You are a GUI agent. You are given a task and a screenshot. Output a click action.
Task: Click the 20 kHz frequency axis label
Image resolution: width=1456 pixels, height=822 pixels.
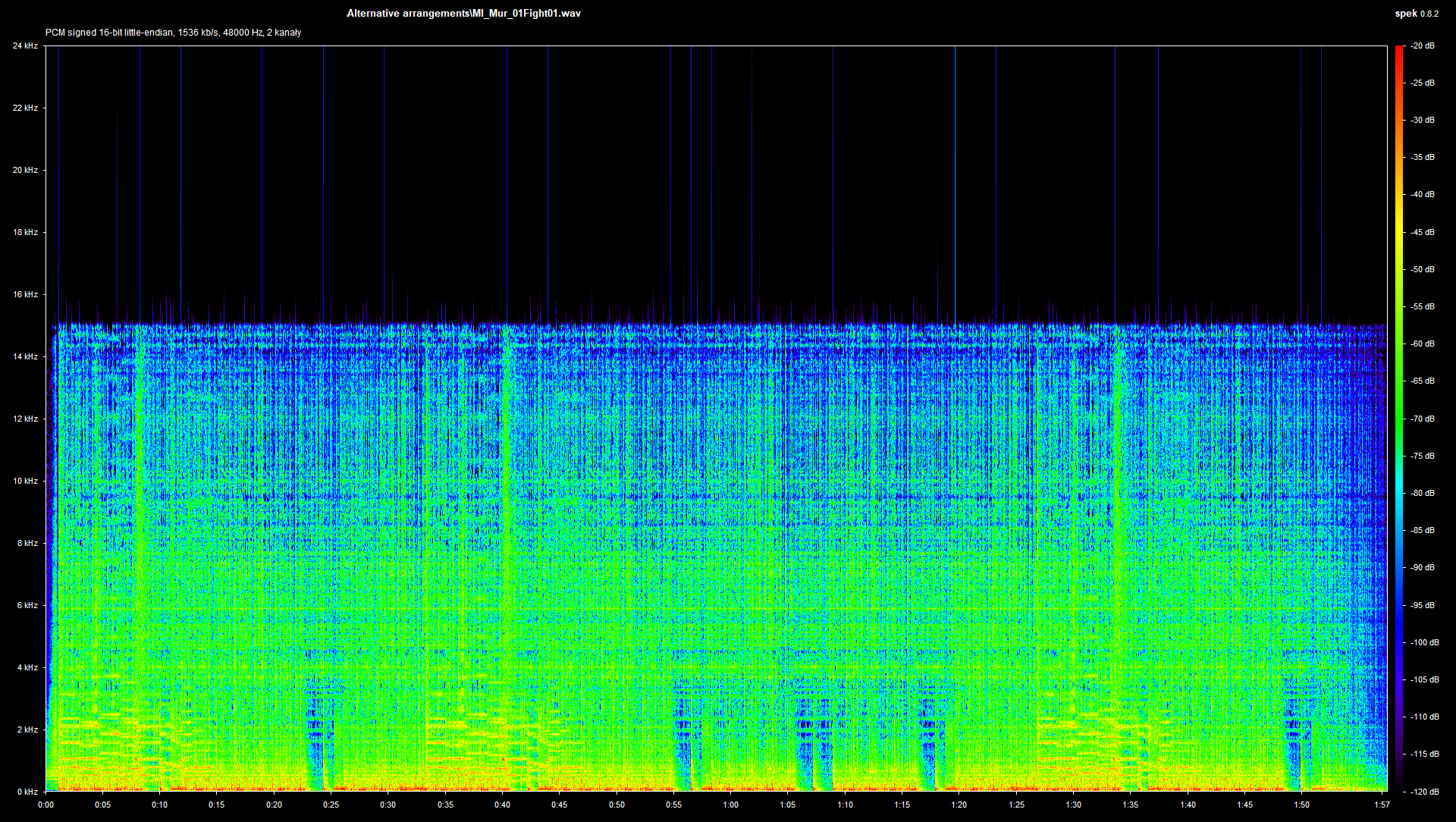click(x=25, y=170)
